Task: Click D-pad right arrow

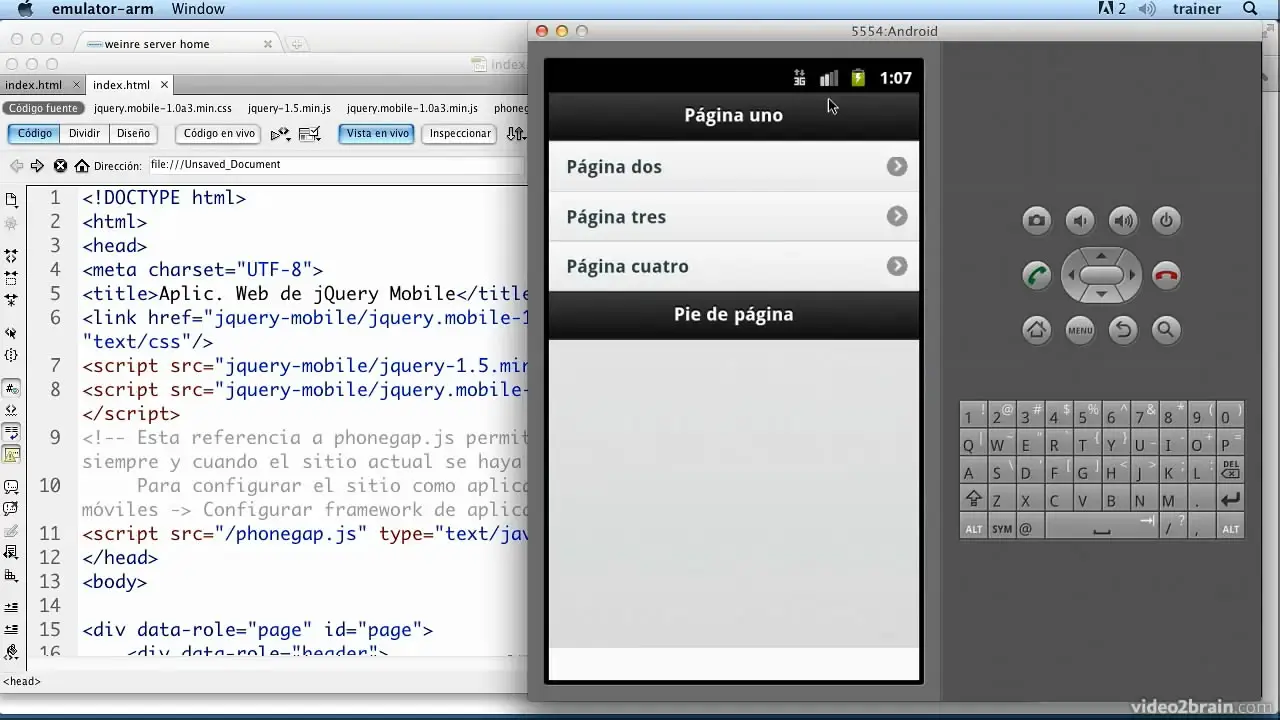Action: [x=1132, y=275]
